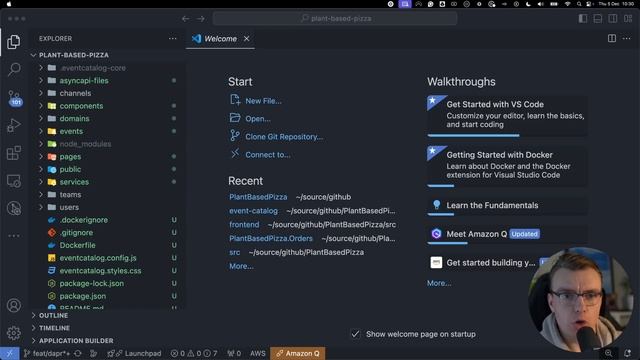This screenshot has width=640, height=360.
Task: Toggle panel layout icon in title bar
Action: 598,19
